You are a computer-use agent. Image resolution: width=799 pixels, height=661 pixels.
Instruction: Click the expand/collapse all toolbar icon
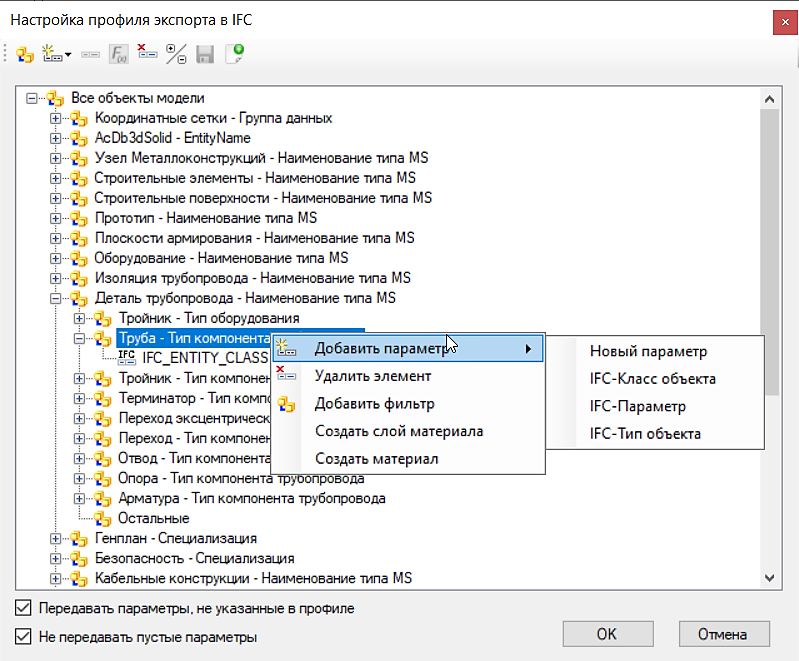[x=176, y=54]
